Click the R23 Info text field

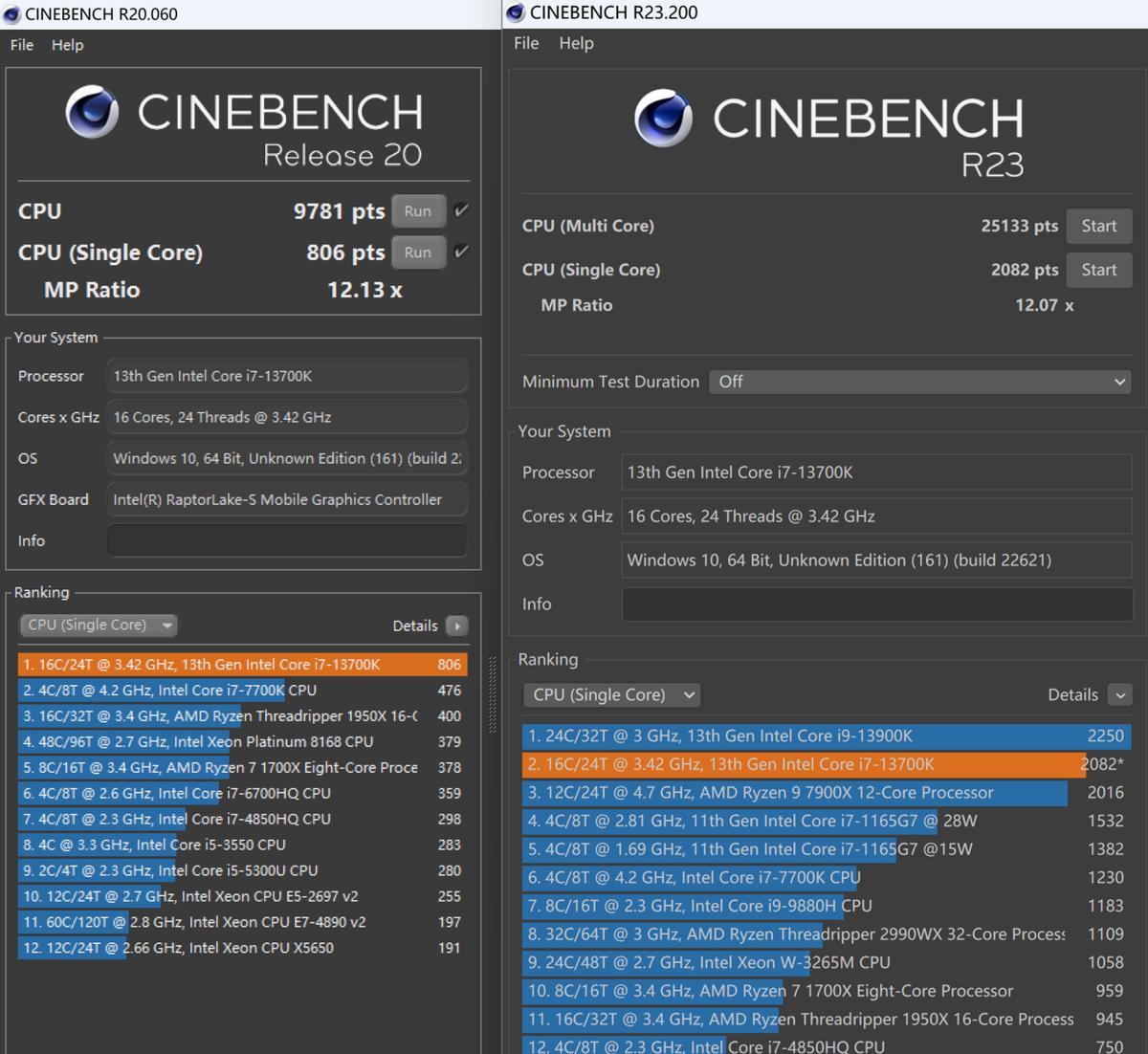876,604
